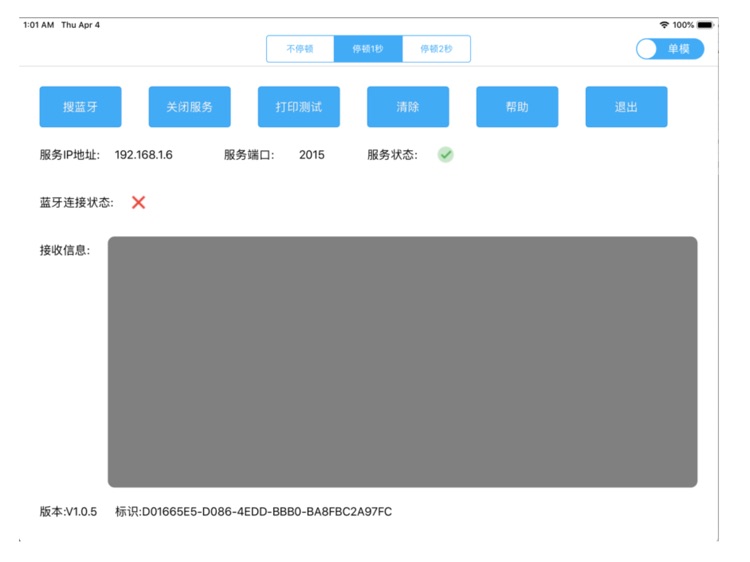Viewport: 750px width, 562px height.
Task: Click the 服务端口 label
Action: (x=249, y=155)
